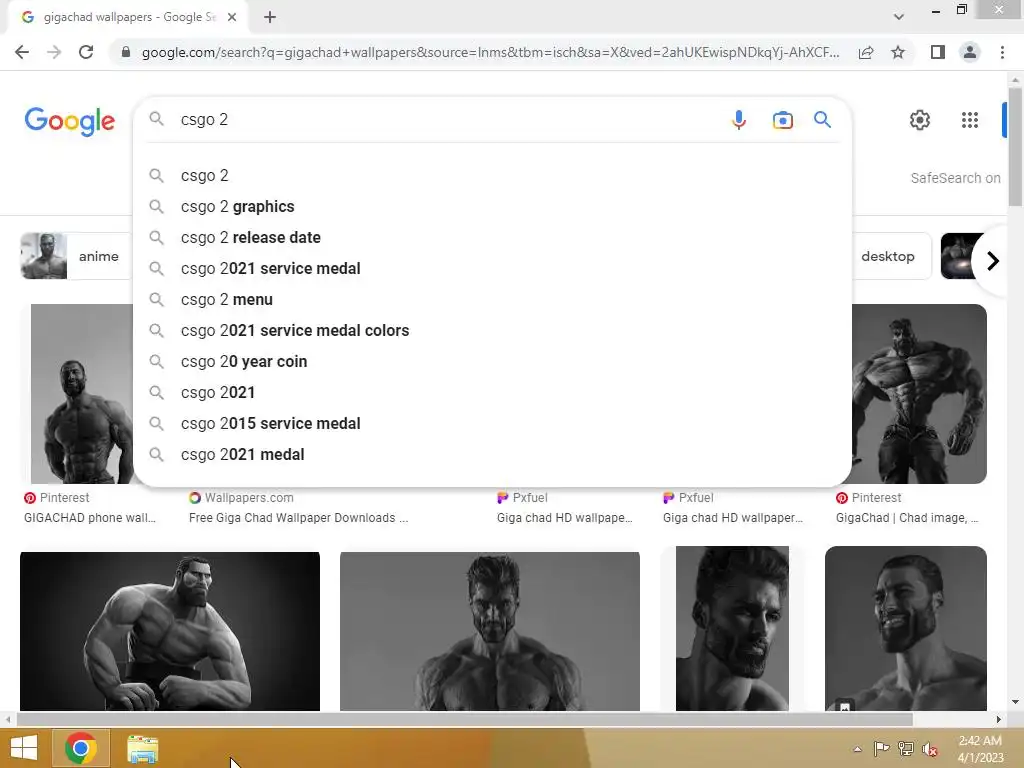Open the browser side panel

click(938, 52)
